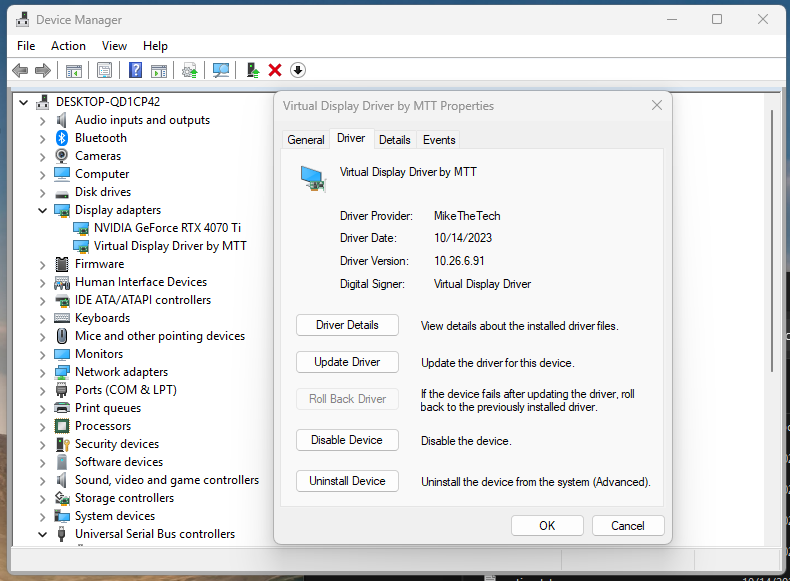Image resolution: width=790 pixels, height=581 pixels.
Task: Open the Properties toolbar icon
Action: click(x=104, y=70)
